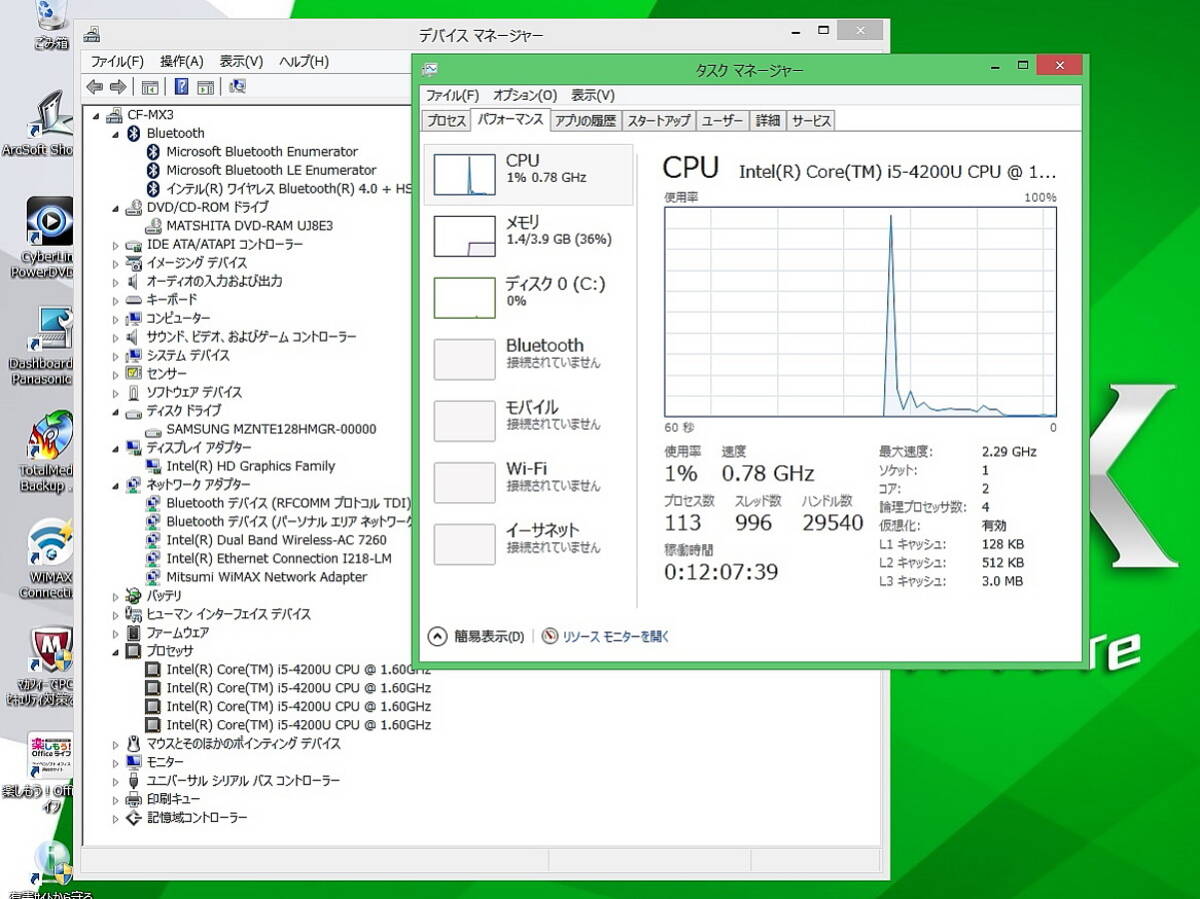
Task: Click the Back arrow in Device Manager toolbar
Action: [x=95, y=87]
